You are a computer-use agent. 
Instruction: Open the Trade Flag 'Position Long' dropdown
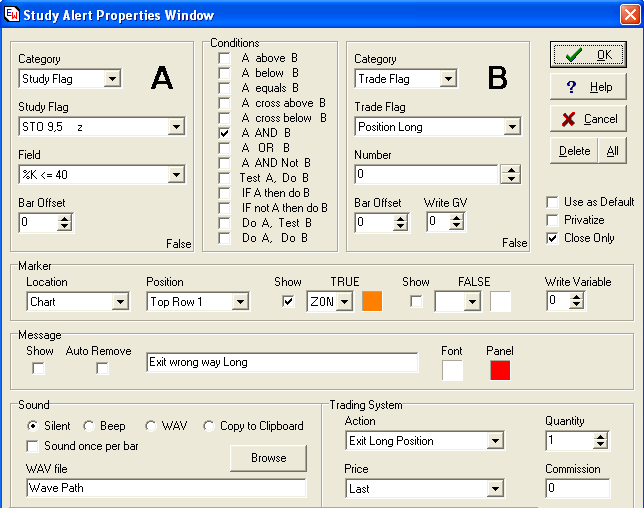[x=511, y=127]
